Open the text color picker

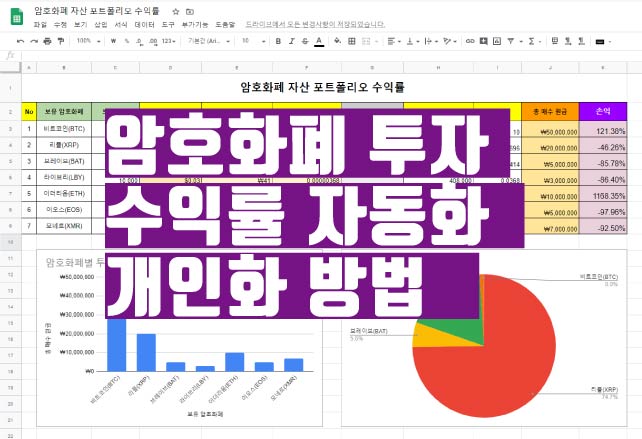click(319, 41)
